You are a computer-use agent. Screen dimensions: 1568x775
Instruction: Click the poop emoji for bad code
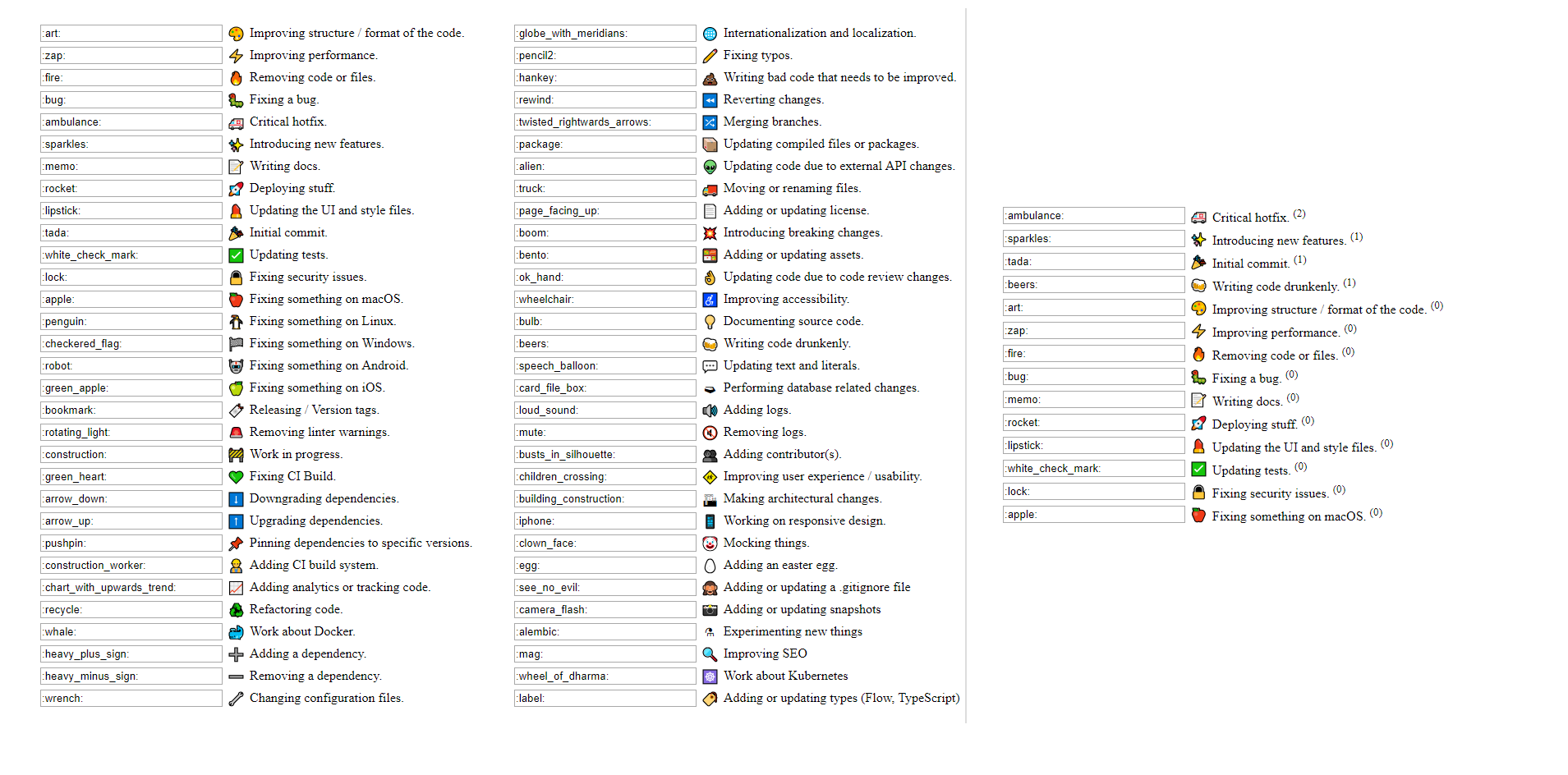(710, 78)
